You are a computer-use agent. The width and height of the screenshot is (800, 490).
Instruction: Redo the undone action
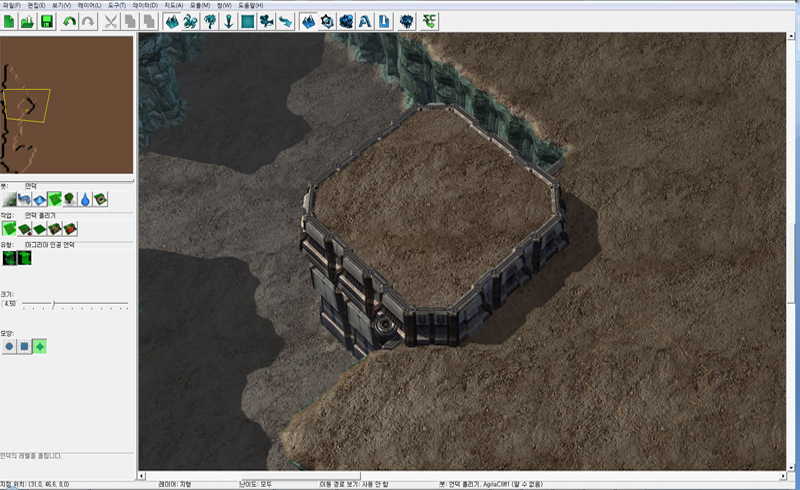pyautogui.click(x=88, y=21)
